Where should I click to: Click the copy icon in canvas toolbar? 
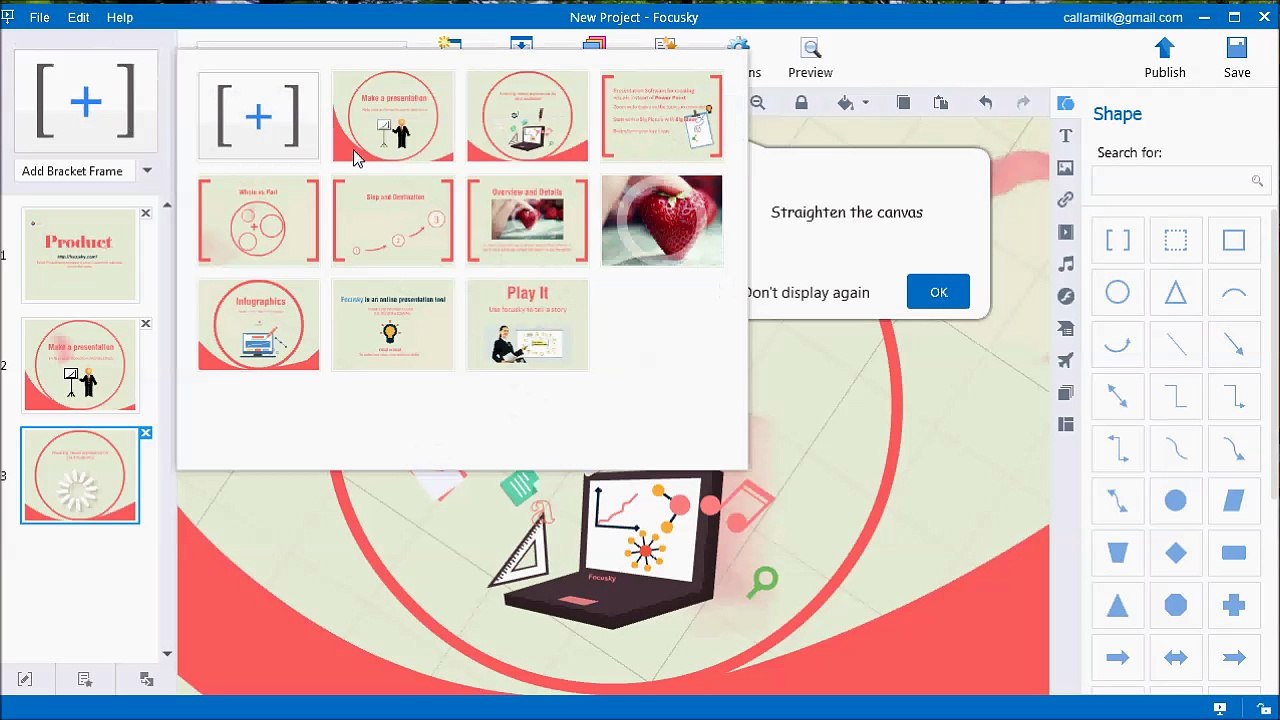(903, 103)
